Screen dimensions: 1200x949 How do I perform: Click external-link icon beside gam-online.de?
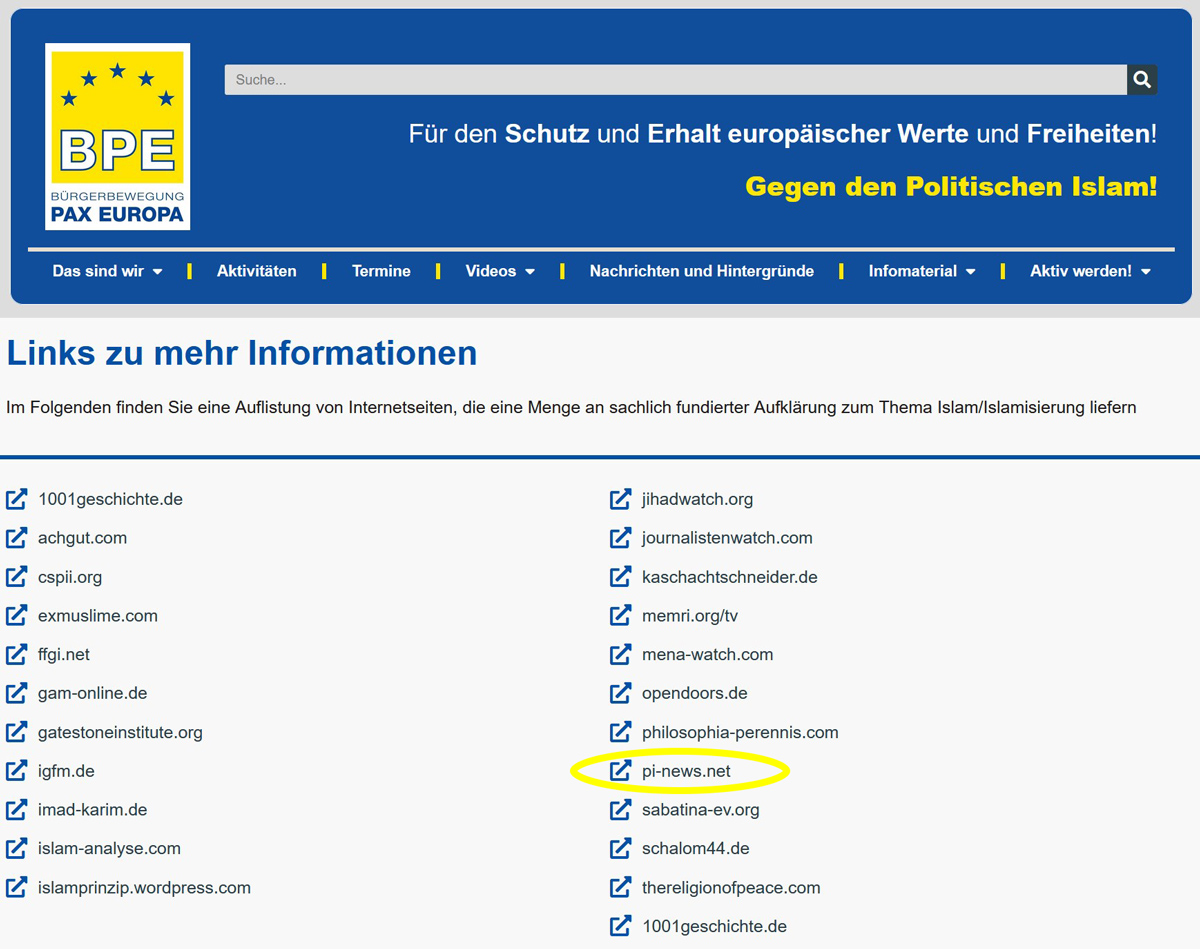point(17,693)
